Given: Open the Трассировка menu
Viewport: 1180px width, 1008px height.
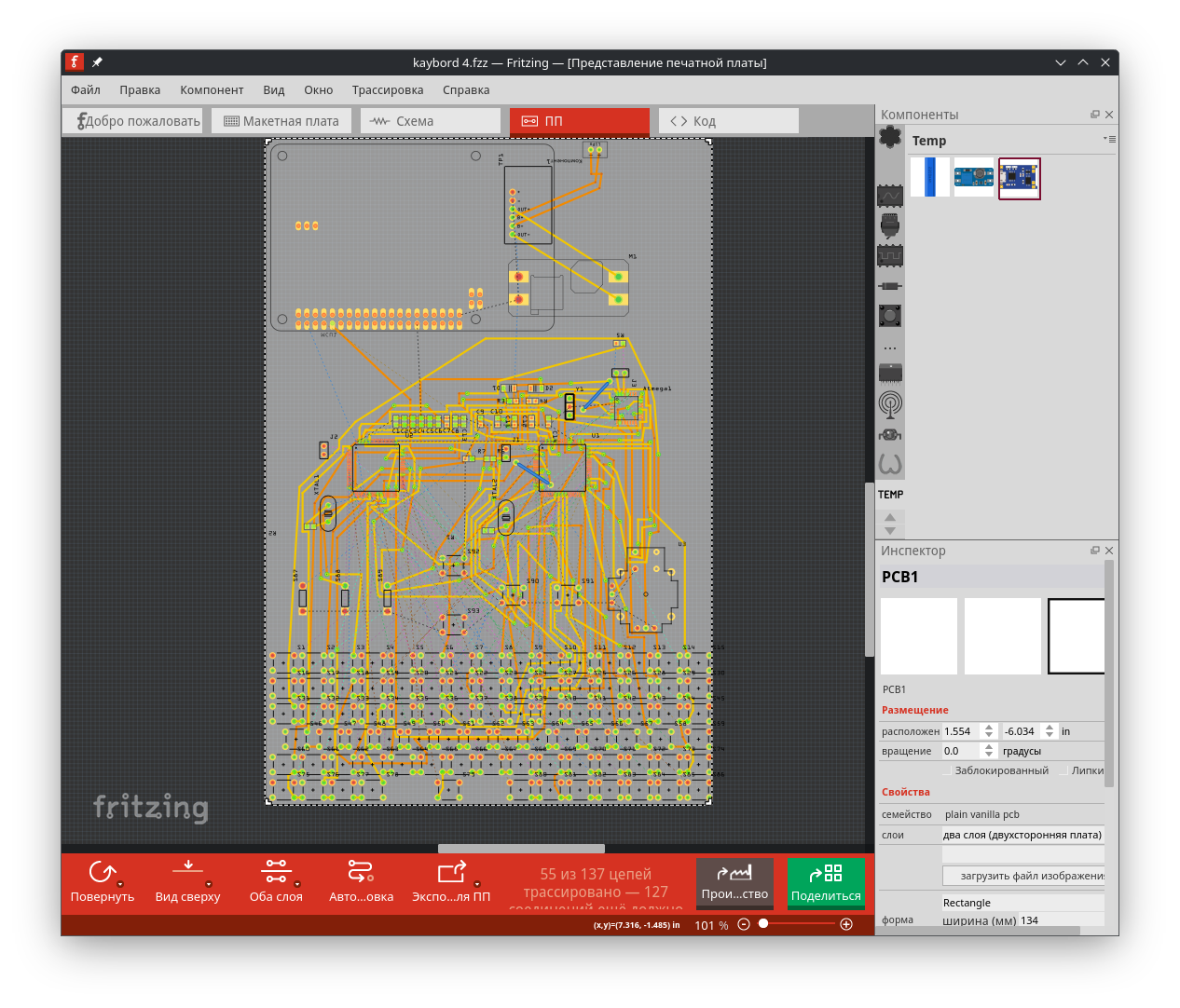Looking at the screenshot, I should (388, 90).
